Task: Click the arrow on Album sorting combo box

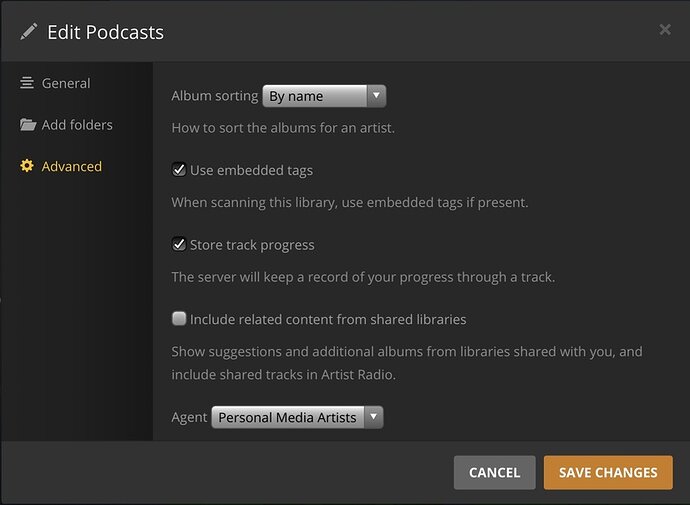Action: (x=376, y=96)
